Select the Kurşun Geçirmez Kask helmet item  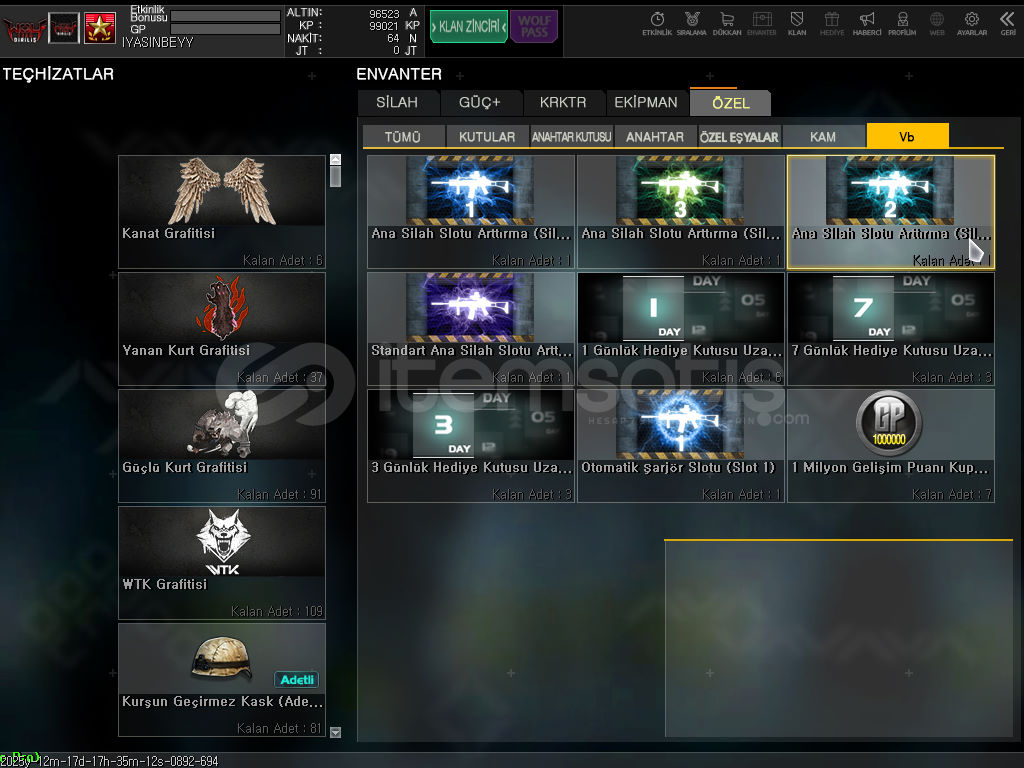[x=221, y=679]
